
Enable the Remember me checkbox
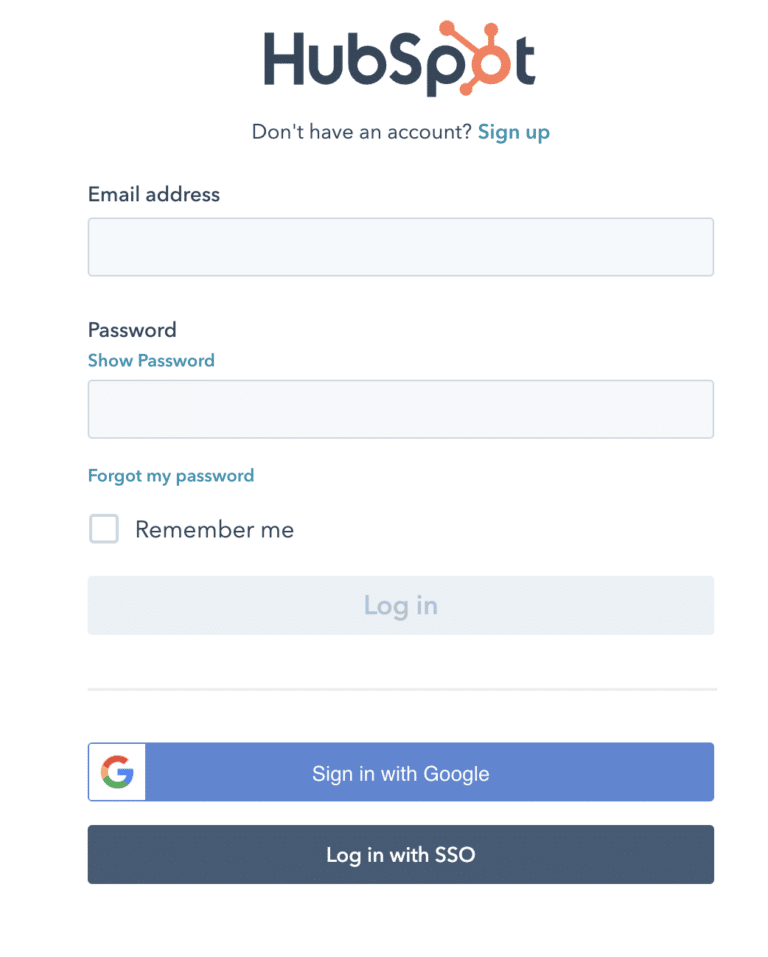103,529
